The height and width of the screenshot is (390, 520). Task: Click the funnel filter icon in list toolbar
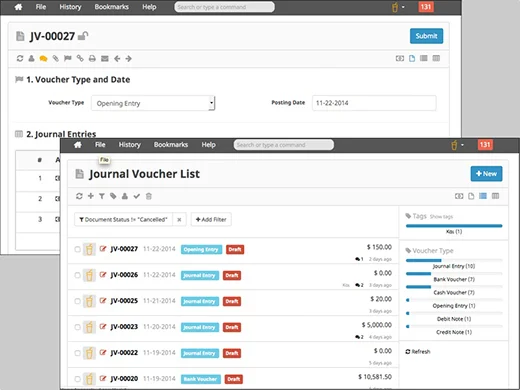coord(102,196)
